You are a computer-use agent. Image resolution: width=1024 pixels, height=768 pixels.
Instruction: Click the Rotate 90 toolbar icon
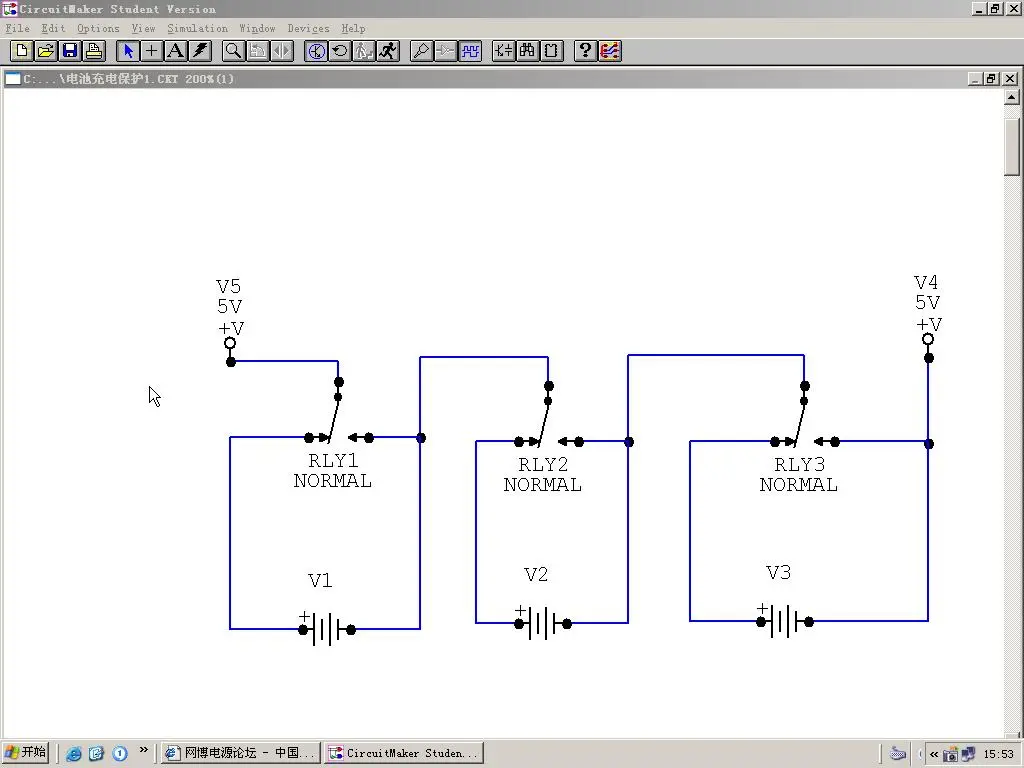(x=257, y=51)
